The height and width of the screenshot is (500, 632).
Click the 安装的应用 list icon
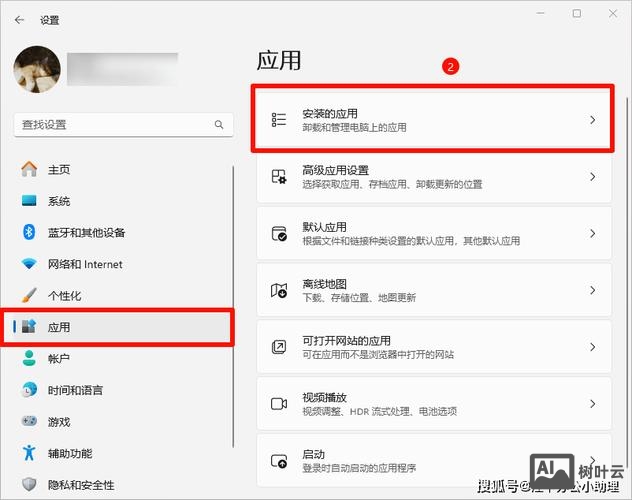(279, 120)
